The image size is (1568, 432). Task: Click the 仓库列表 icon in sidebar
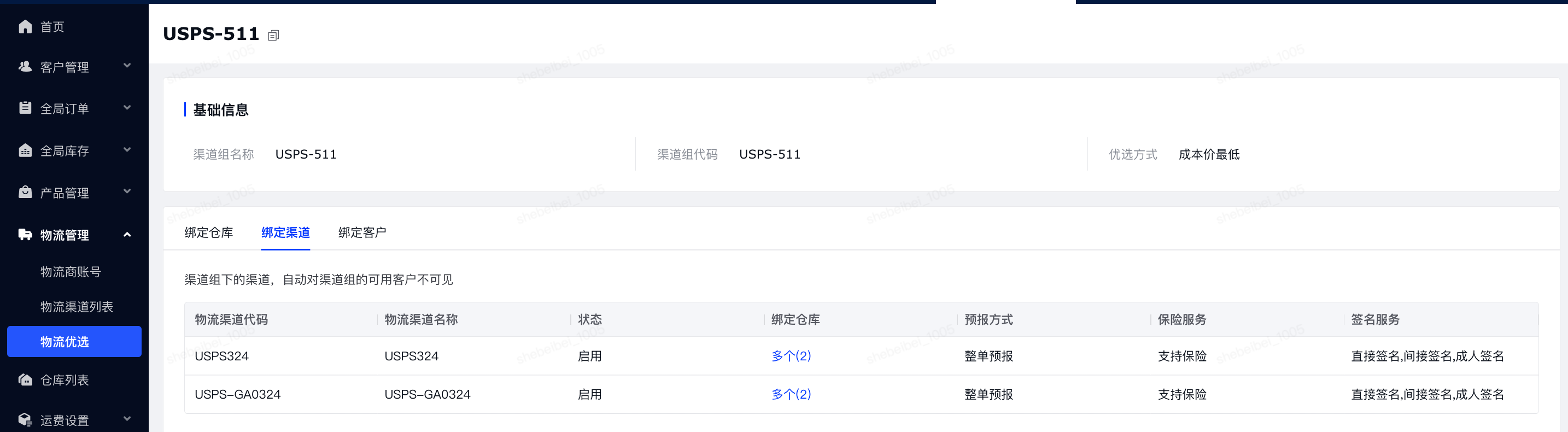pyautogui.click(x=25, y=379)
